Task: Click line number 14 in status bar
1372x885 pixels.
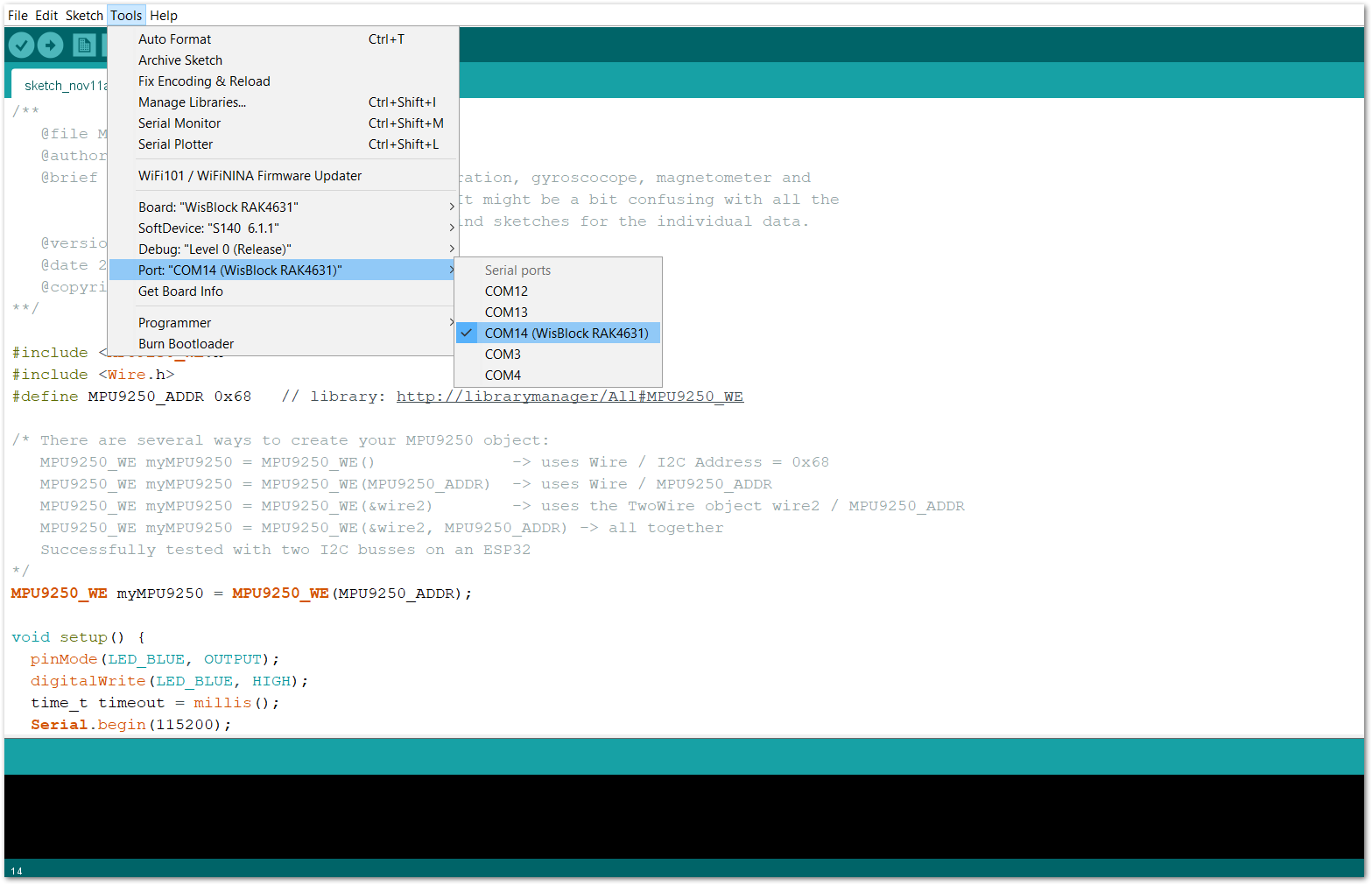Action: click(17, 871)
